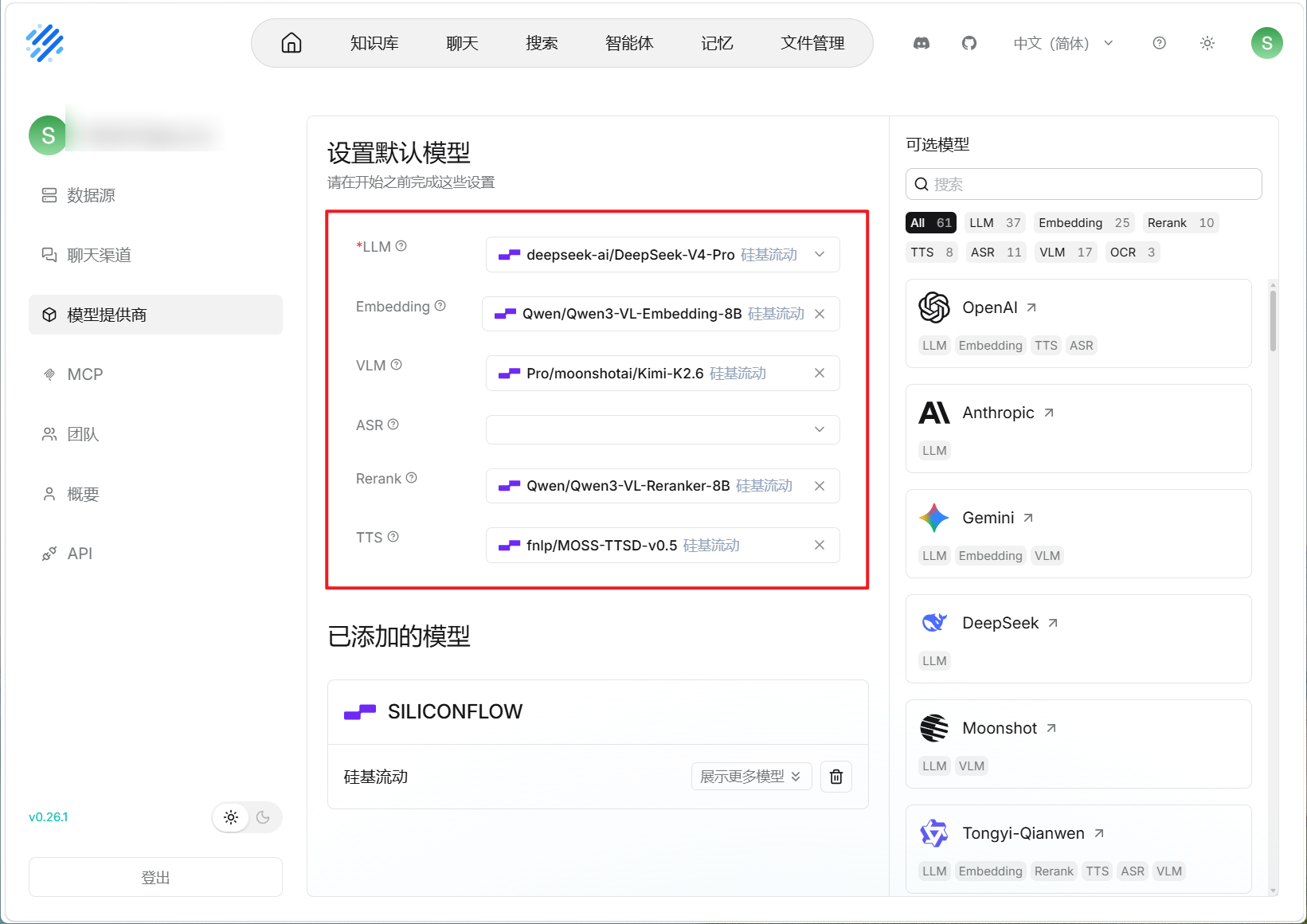Select 数据源 in the sidebar
Image resolution: width=1307 pixels, height=924 pixels.
point(155,195)
